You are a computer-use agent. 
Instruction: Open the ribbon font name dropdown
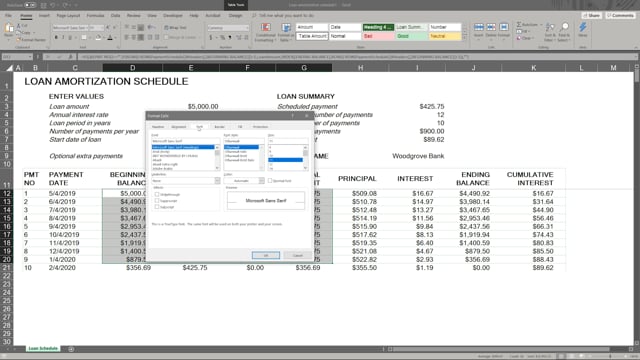(87, 28)
